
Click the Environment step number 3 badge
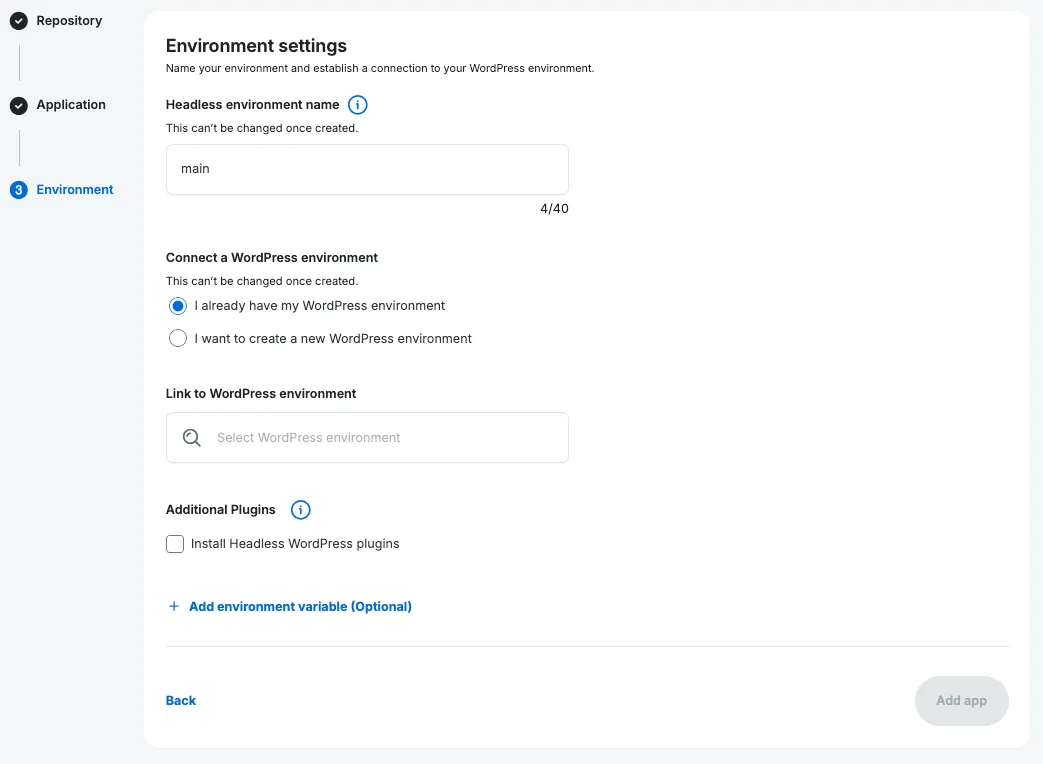(x=19, y=190)
